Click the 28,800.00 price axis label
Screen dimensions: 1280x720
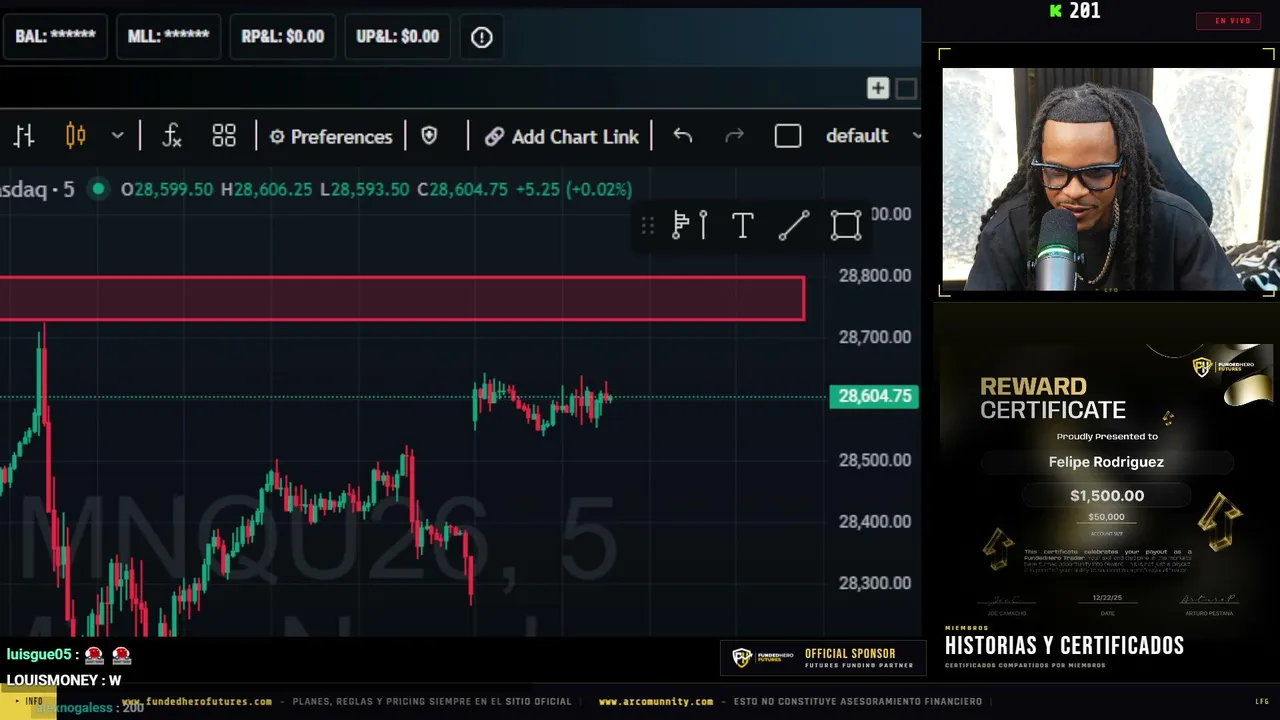[x=875, y=275]
